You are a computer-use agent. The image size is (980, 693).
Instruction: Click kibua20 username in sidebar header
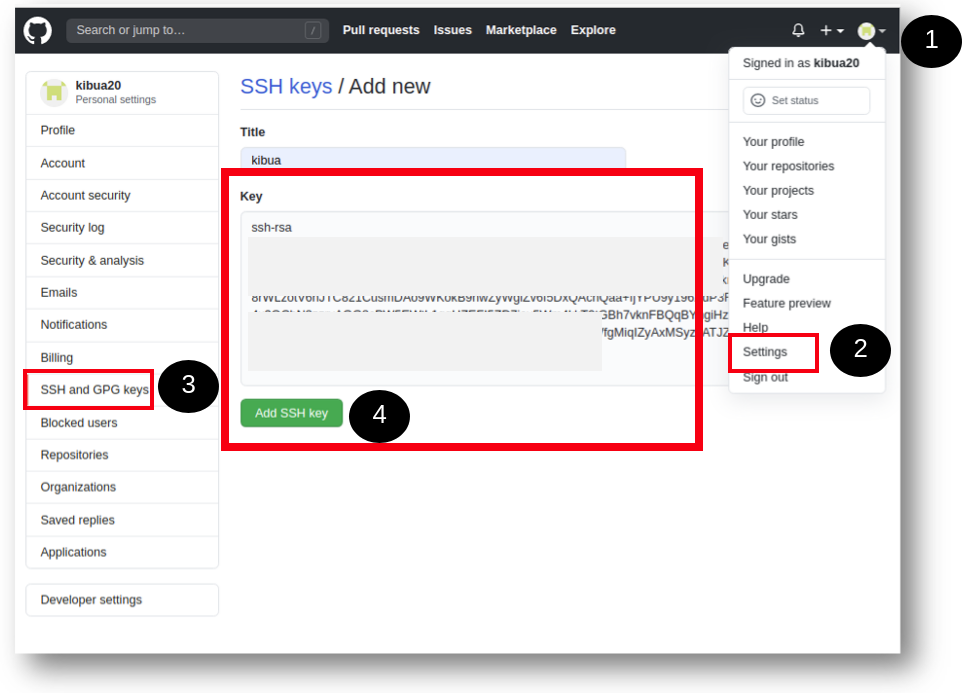(98, 86)
